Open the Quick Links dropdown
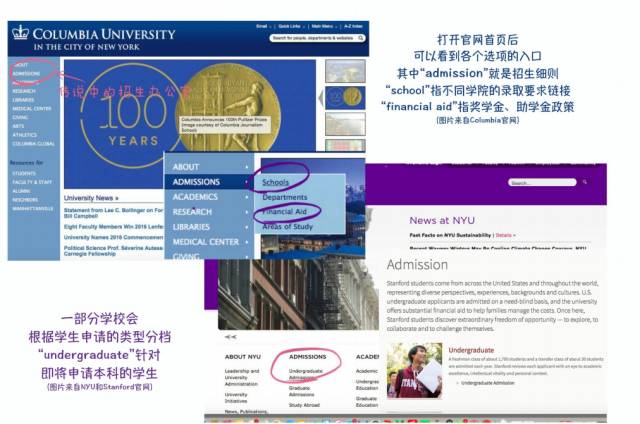Viewport: 640px width, 424px height. [x=291, y=26]
